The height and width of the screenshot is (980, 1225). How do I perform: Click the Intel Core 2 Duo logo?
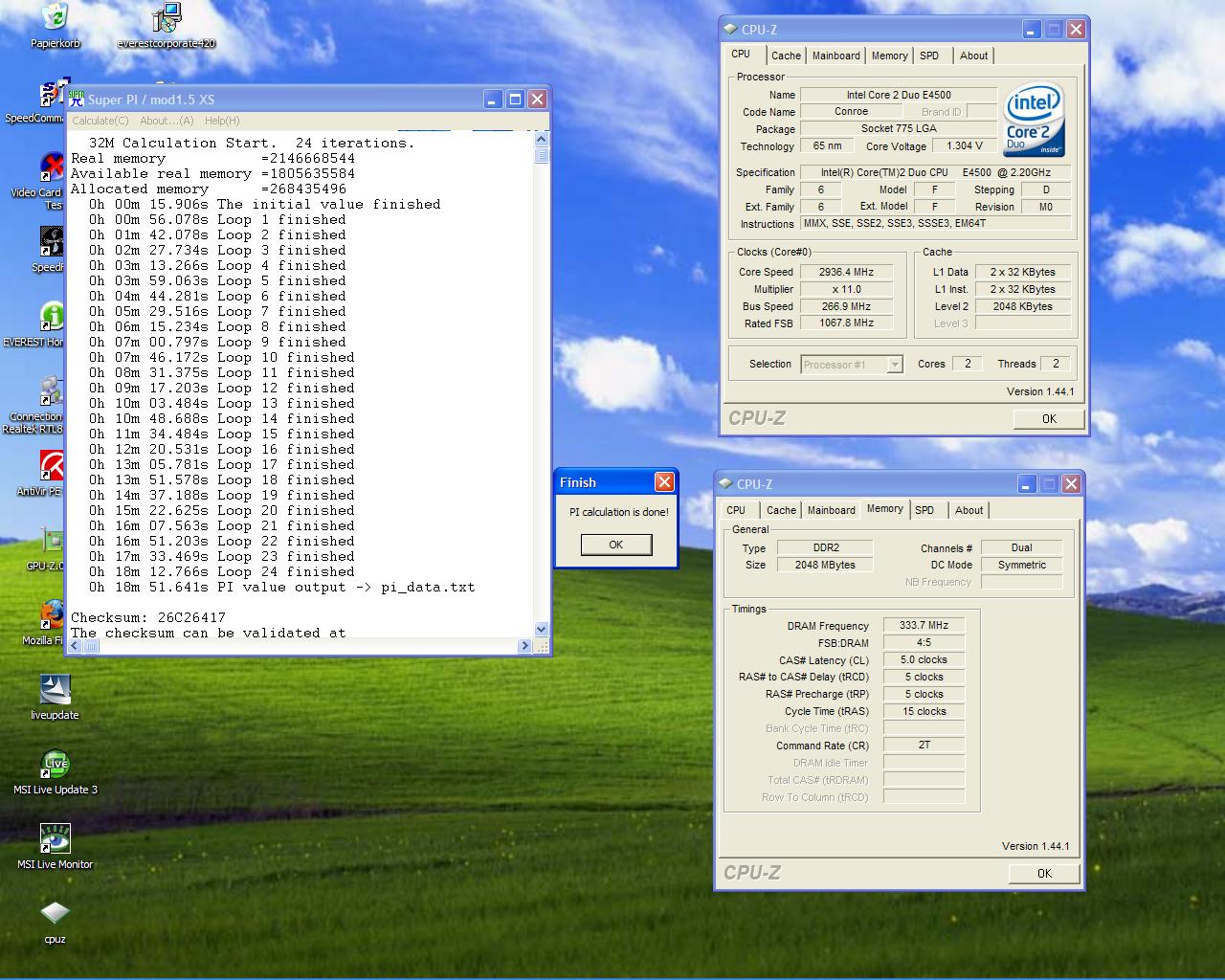pyautogui.click(x=1034, y=120)
